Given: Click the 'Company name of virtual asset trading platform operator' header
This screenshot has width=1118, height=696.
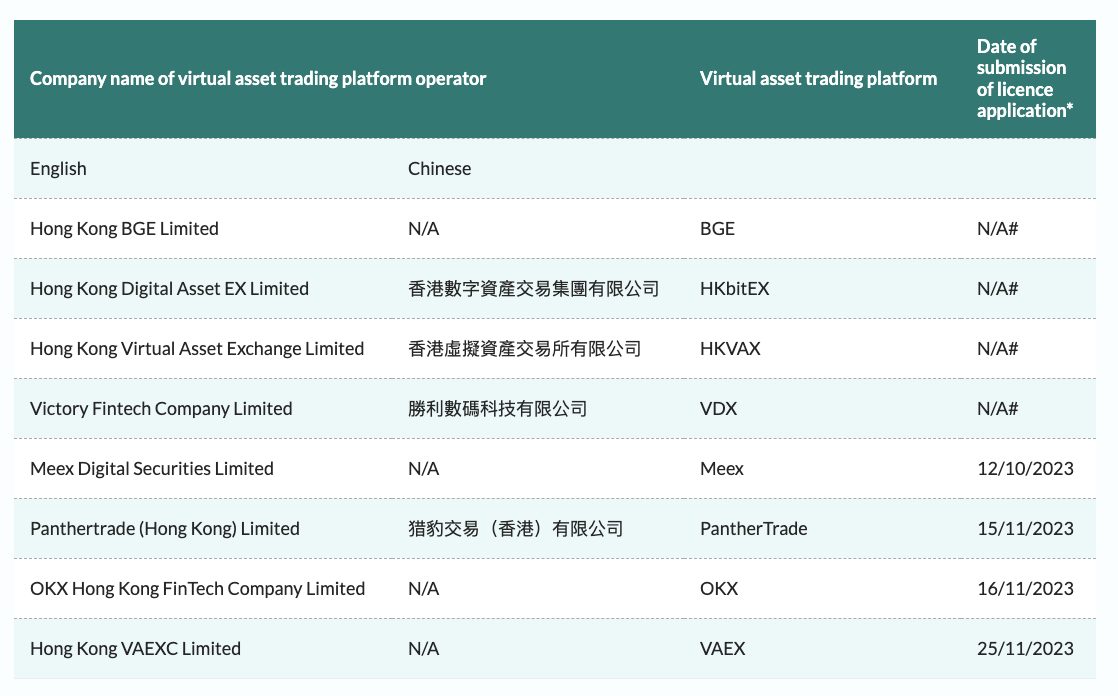Looking at the screenshot, I should pyautogui.click(x=258, y=79).
